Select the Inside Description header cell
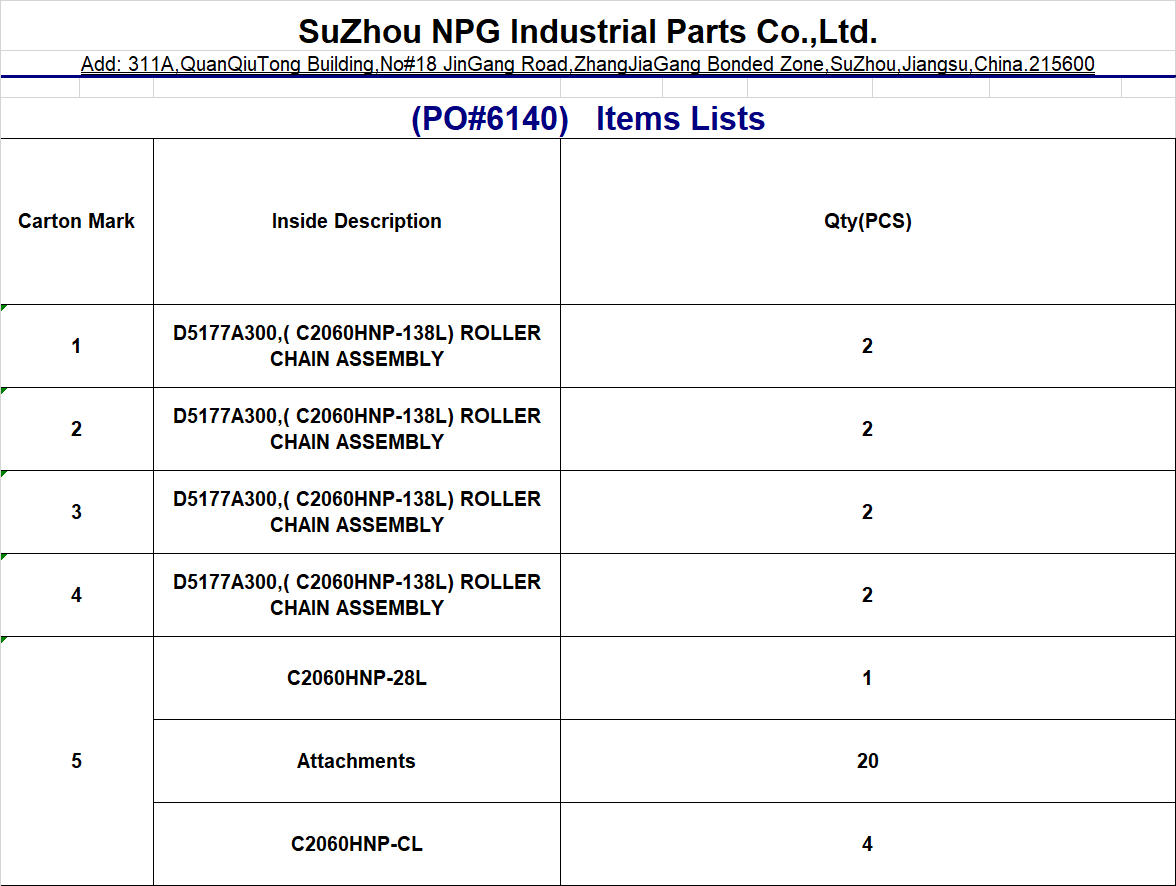 pos(356,221)
